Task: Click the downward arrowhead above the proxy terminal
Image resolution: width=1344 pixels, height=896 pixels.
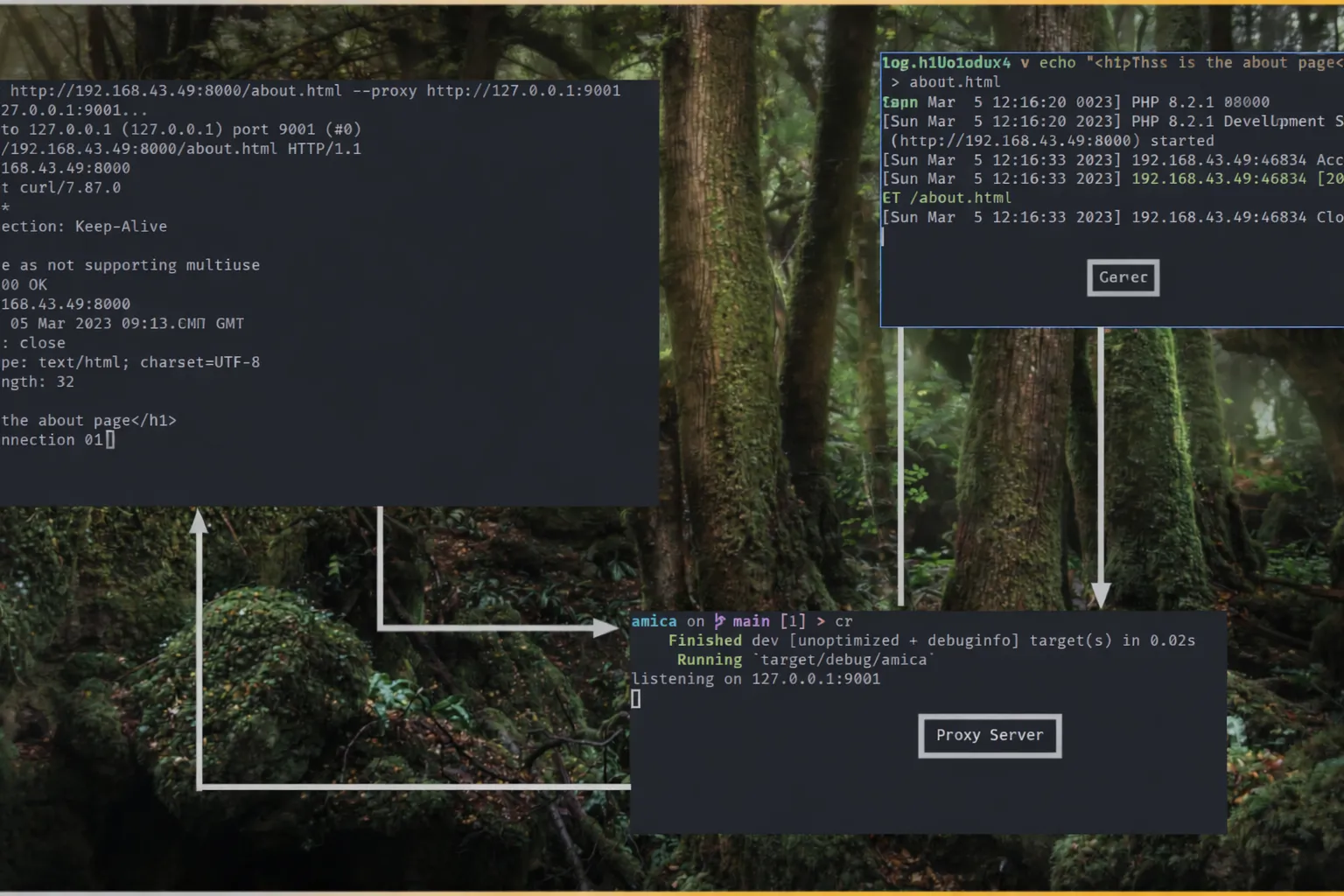Action: (x=1101, y=595)
